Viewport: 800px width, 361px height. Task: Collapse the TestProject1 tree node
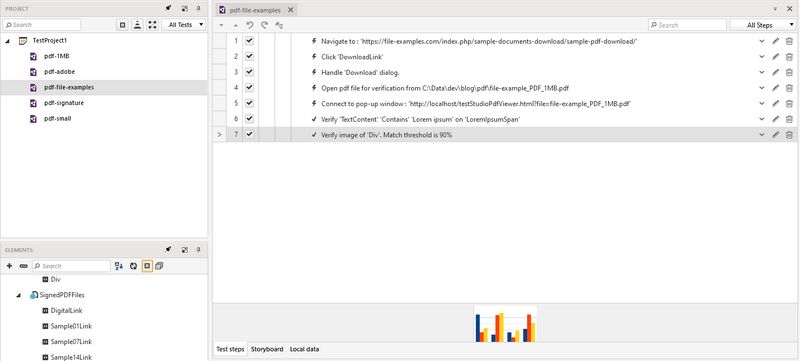click(8, 41)
